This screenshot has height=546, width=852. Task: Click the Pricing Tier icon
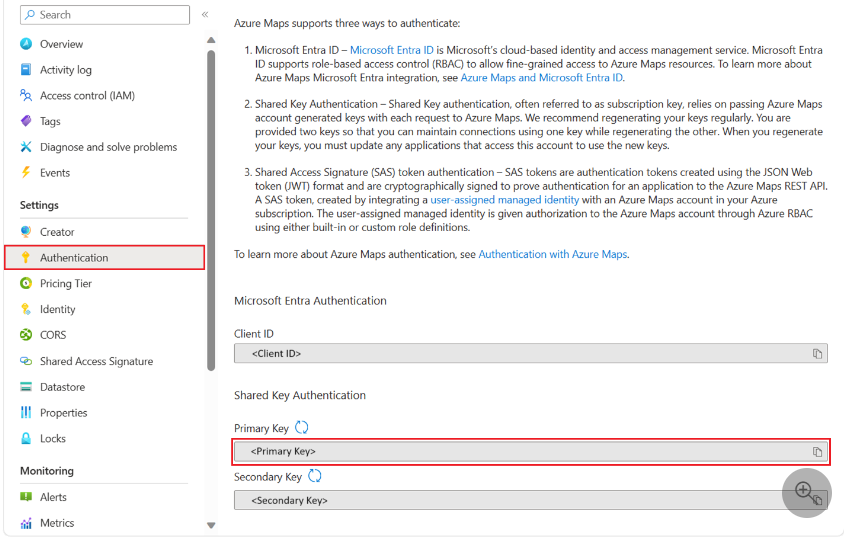(x=26, y=283)
